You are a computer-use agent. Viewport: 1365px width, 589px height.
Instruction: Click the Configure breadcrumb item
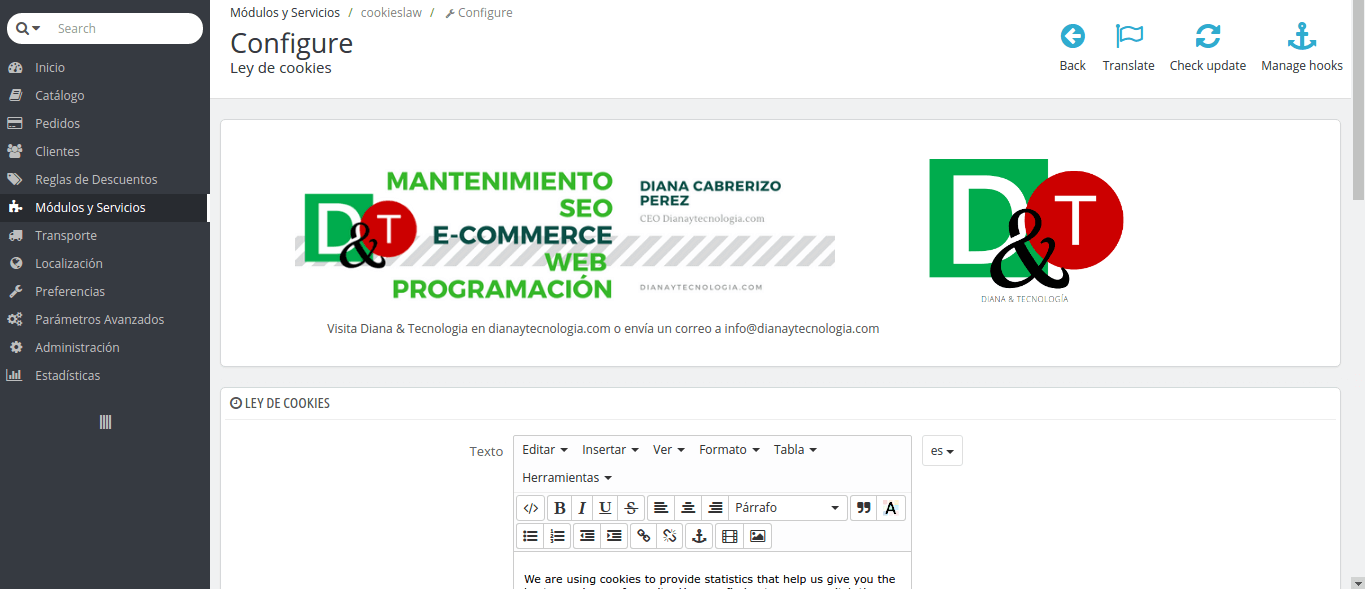coord(479,13)
